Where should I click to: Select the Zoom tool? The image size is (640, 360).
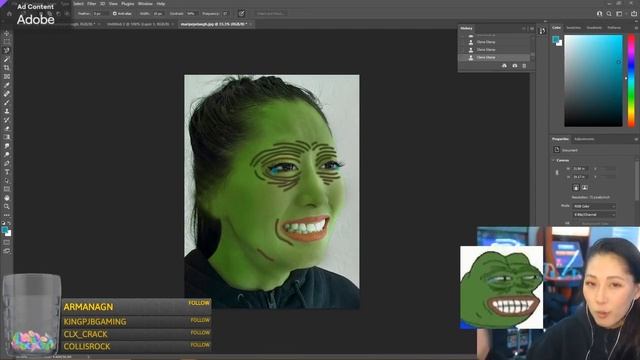7,207
